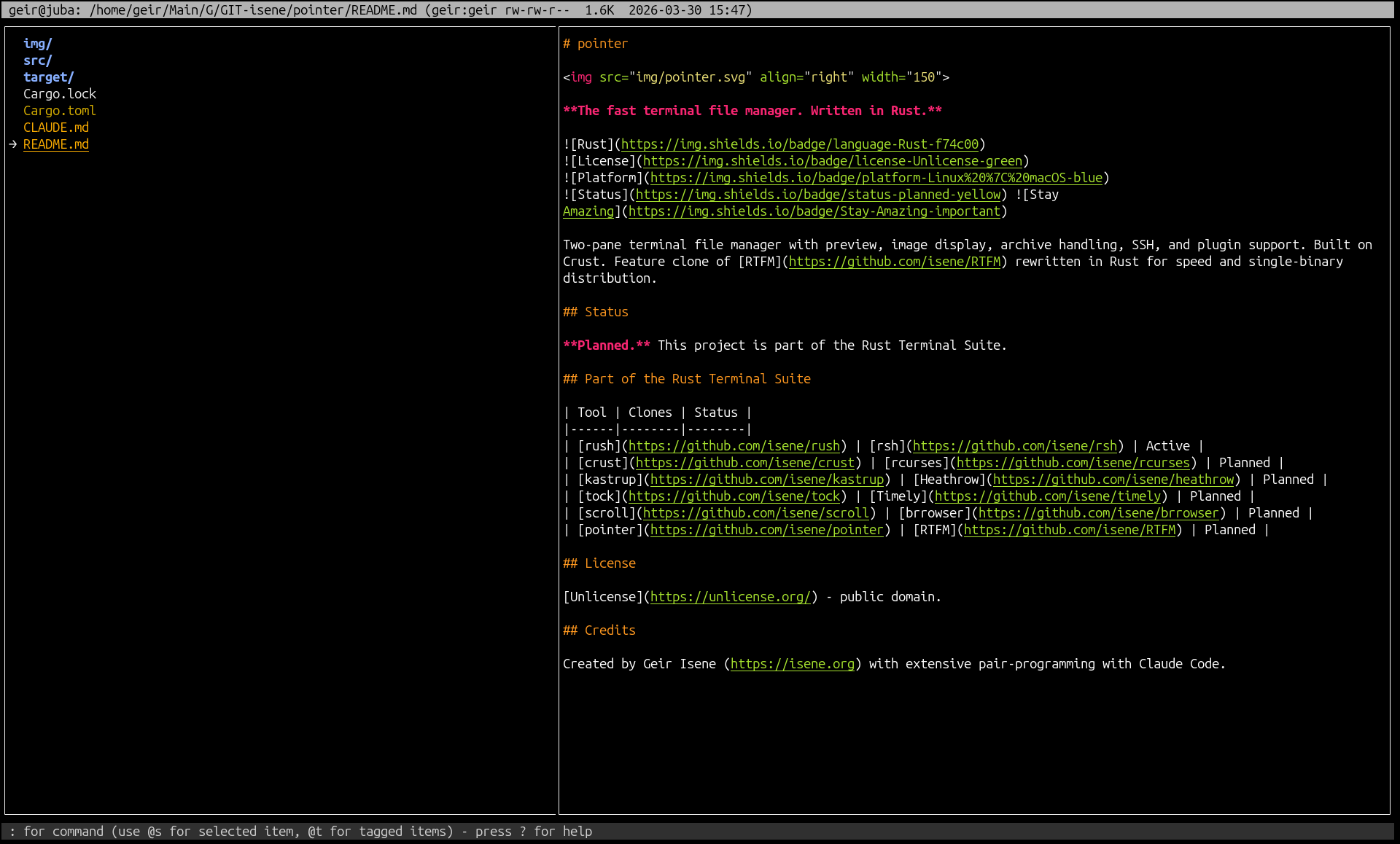Click the '## Status' heading
Image resolution: width=1400 pixels, height=844 pixels.
596,312
